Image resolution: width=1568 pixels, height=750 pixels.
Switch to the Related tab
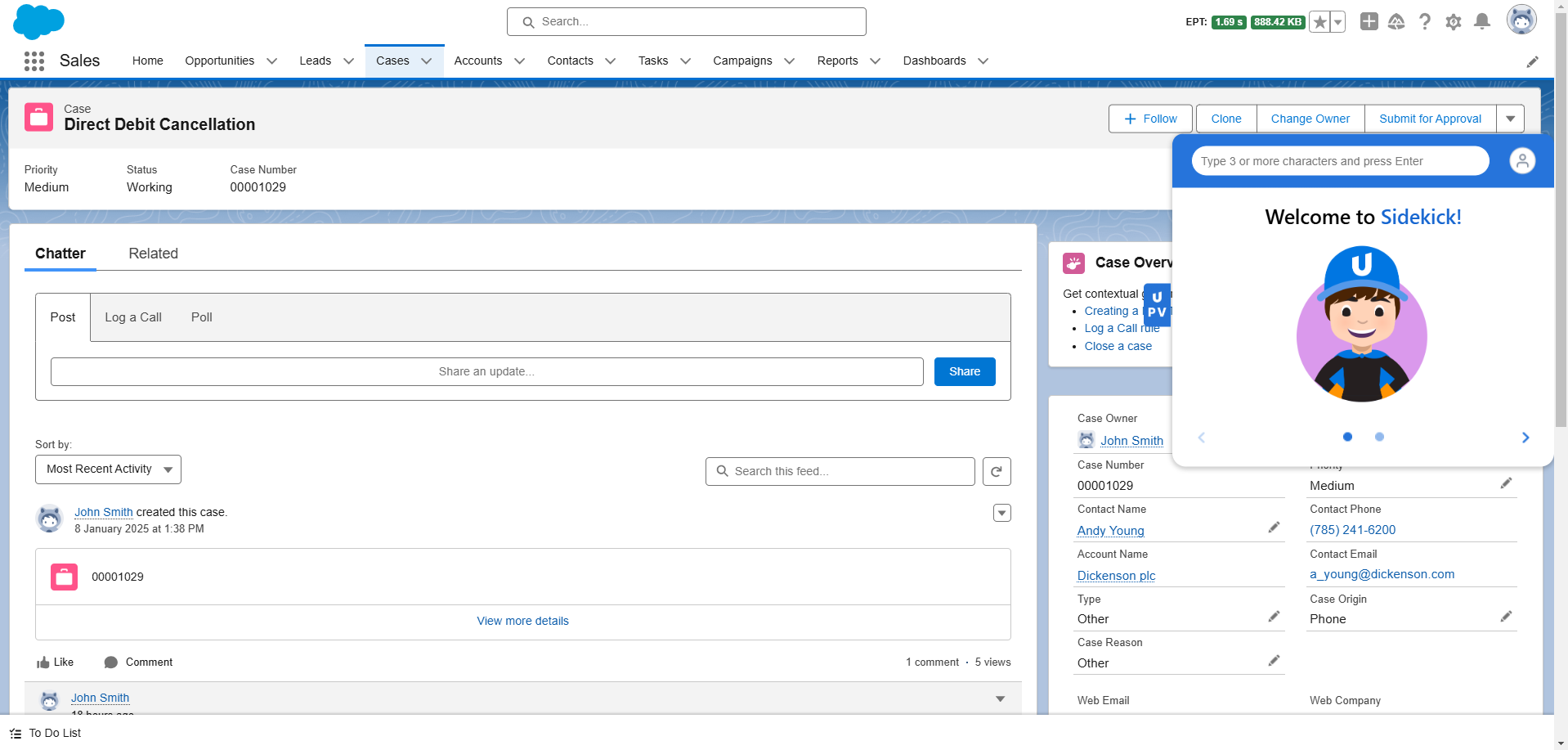click(x=153, y=254)
